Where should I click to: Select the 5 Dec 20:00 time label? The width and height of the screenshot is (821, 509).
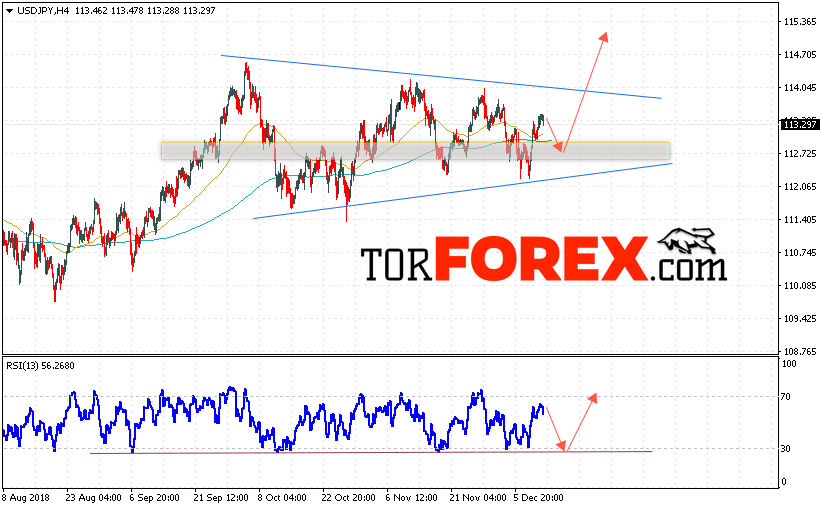pyautogui.click(x=538, y=497)
